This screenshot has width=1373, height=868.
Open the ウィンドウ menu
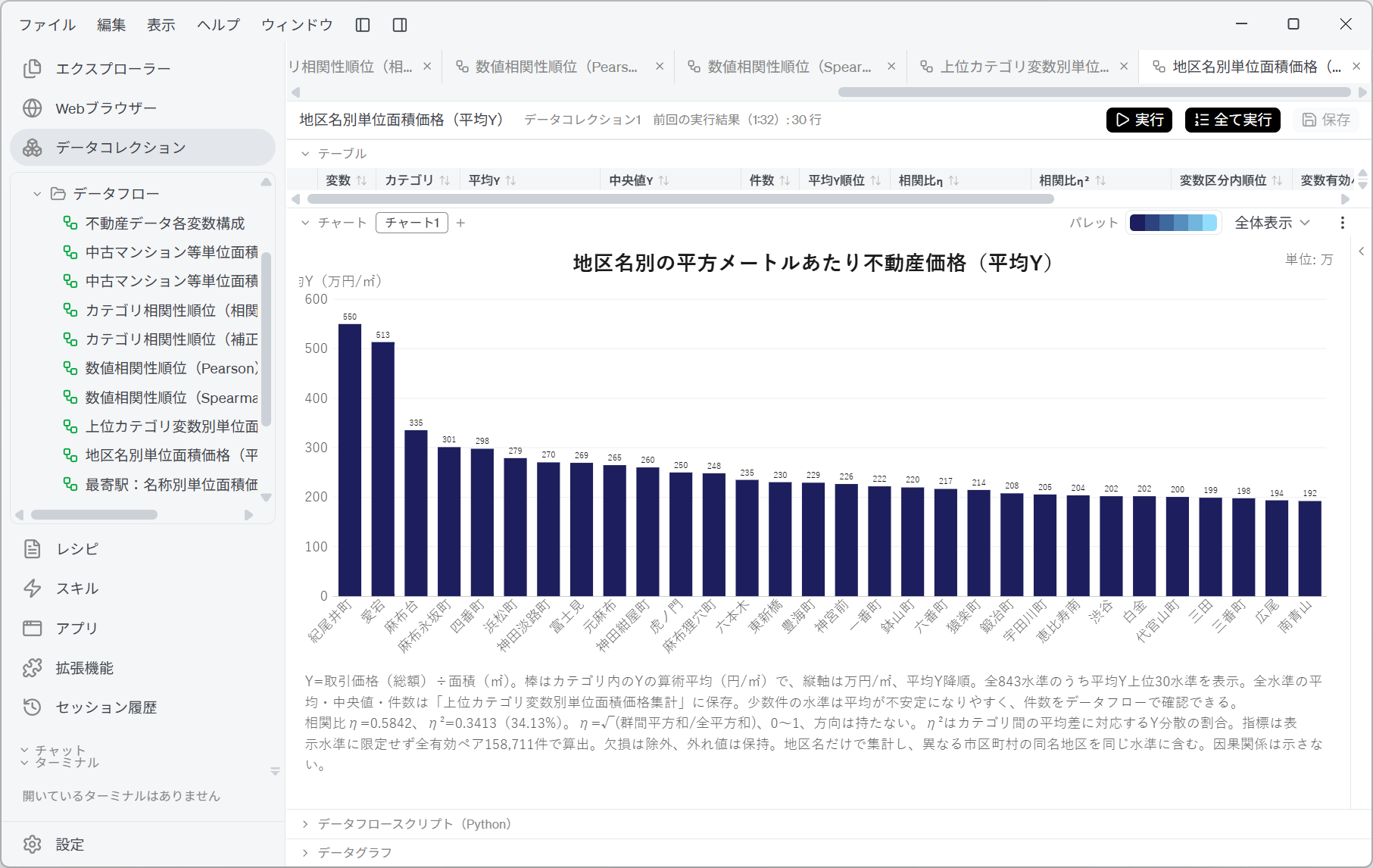point(297,25)
